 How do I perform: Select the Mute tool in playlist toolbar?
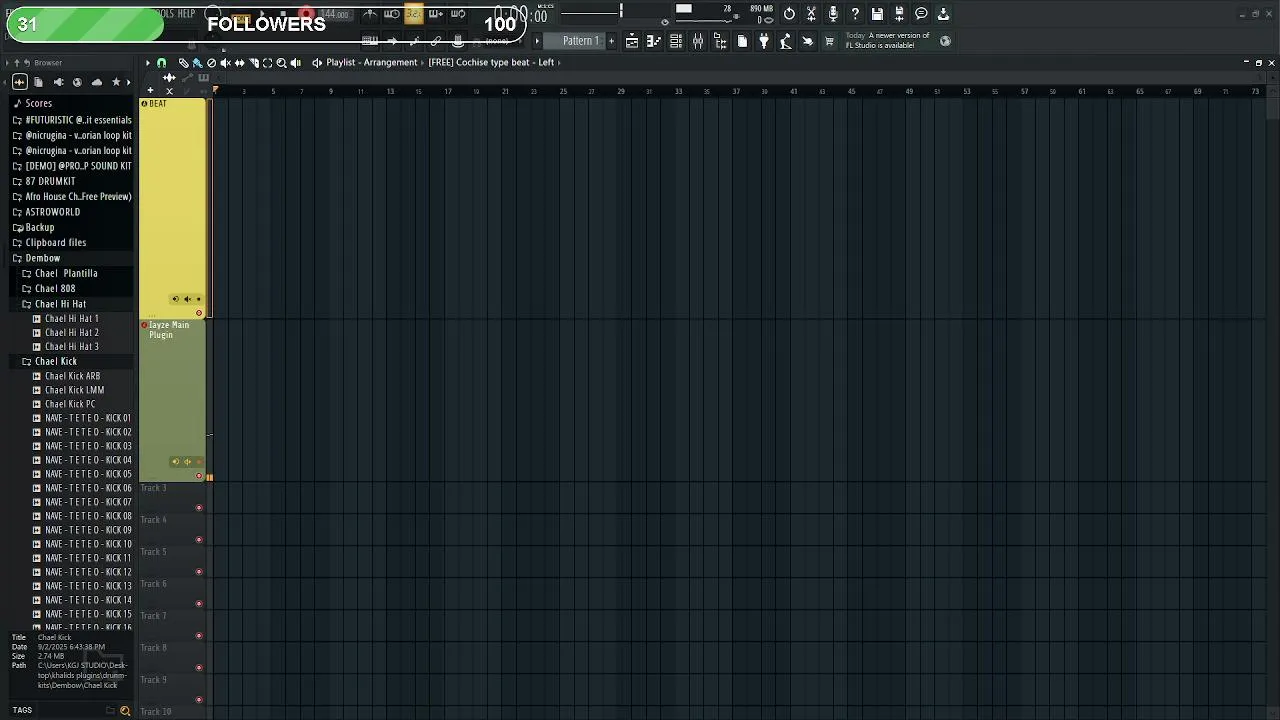pos(225,63)
